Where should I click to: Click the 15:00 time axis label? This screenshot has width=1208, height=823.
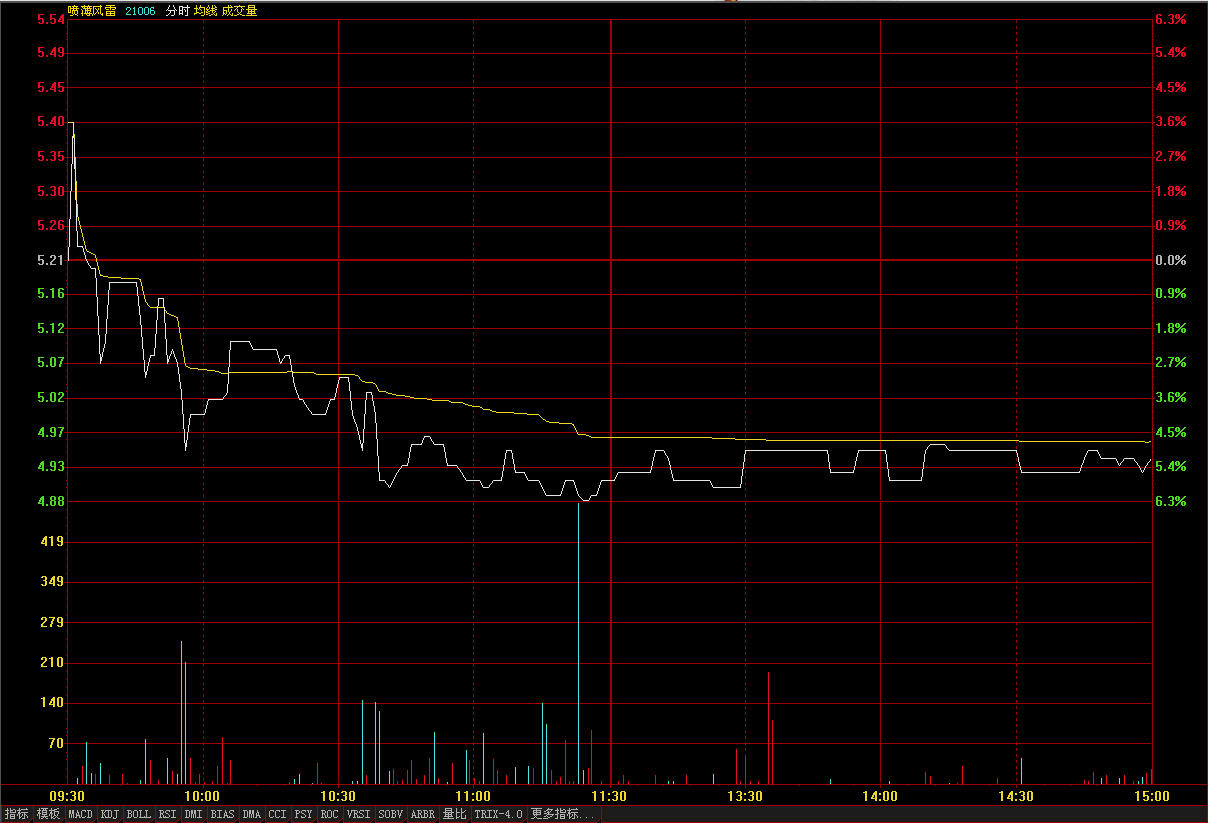click(1151, 797)
